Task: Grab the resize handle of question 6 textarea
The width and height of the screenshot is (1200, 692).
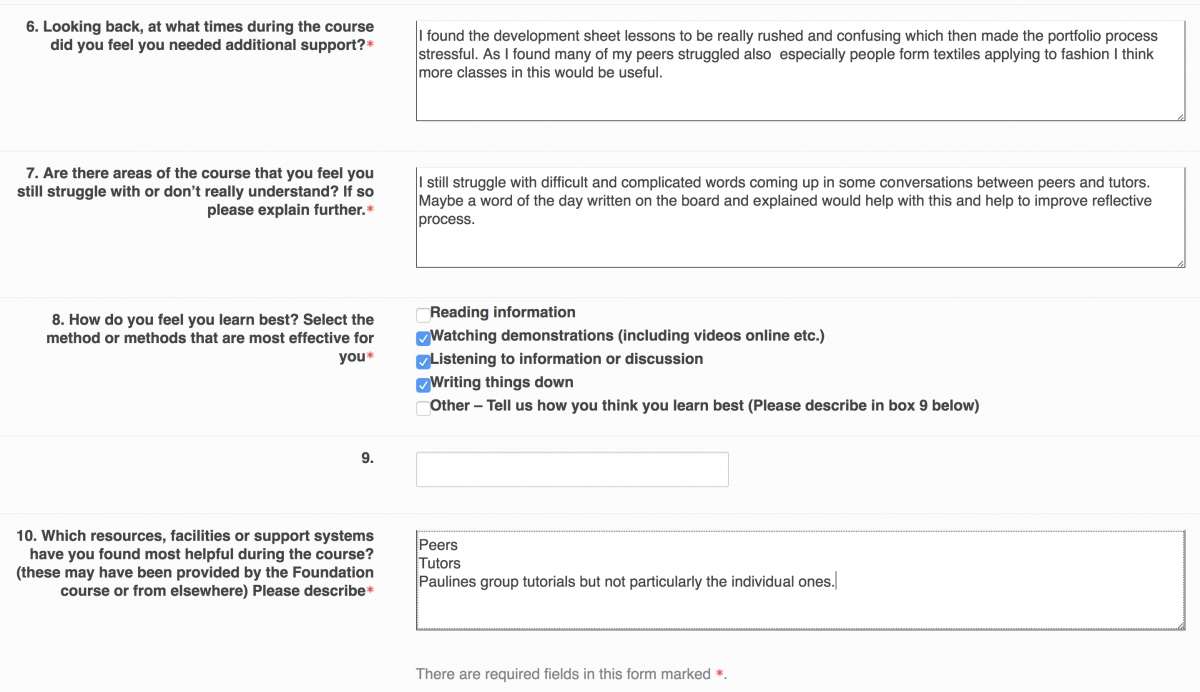Action: tap(1180, 116)
